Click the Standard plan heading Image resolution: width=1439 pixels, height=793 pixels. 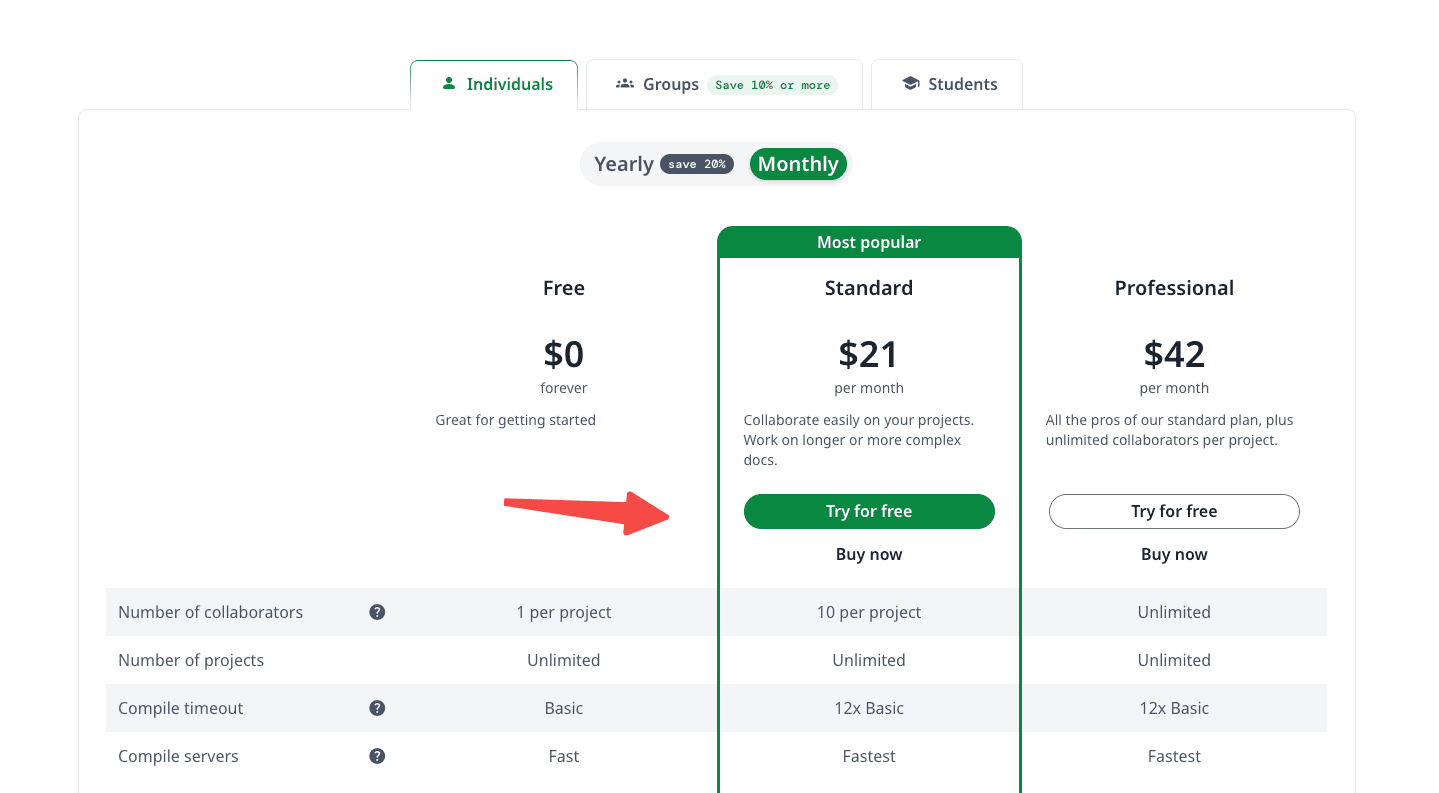[x=869, y=288]
